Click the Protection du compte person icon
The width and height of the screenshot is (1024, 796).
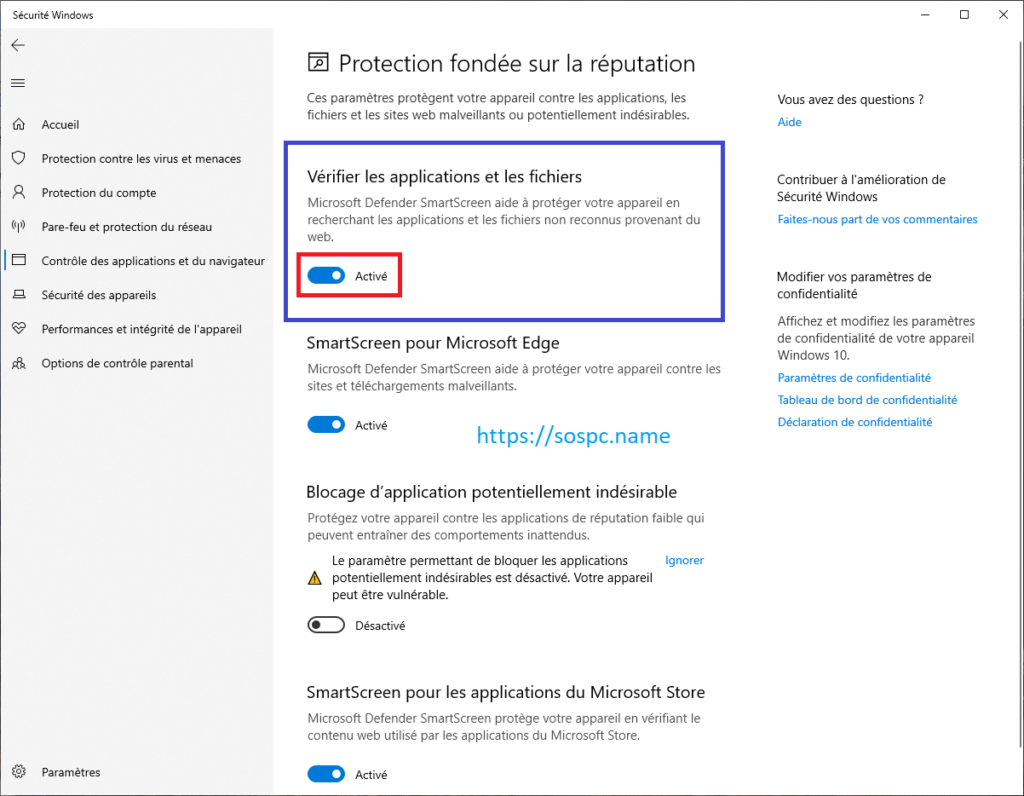pos(18,193)
